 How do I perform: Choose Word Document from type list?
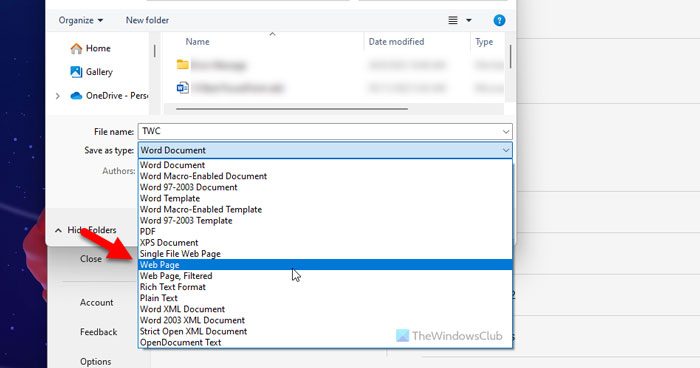click(x=325, y=165)
